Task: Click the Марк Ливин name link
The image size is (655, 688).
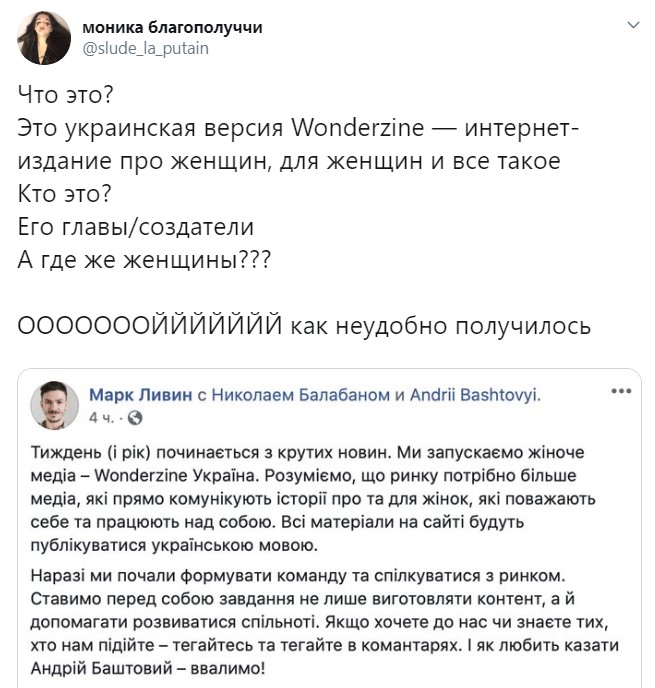Action: tap(142, 395)
